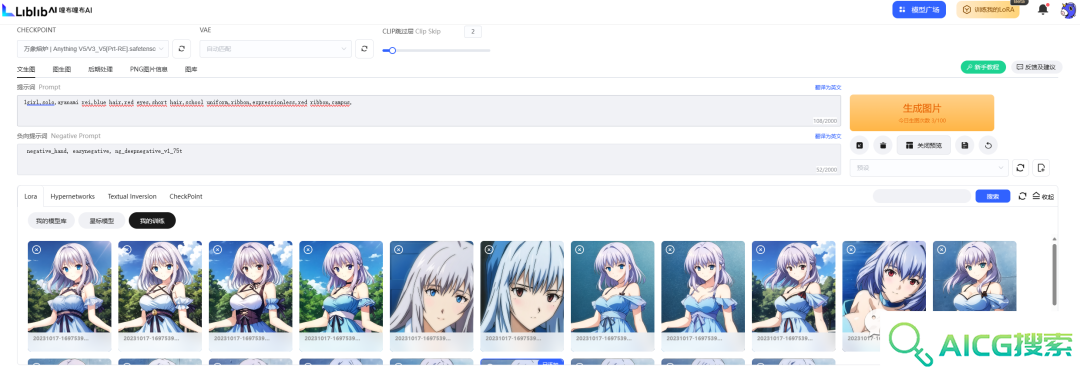Refresh the VAE list
Image resolution: width=1080 pixels, height=376 pixels.
tap(364, 49)
